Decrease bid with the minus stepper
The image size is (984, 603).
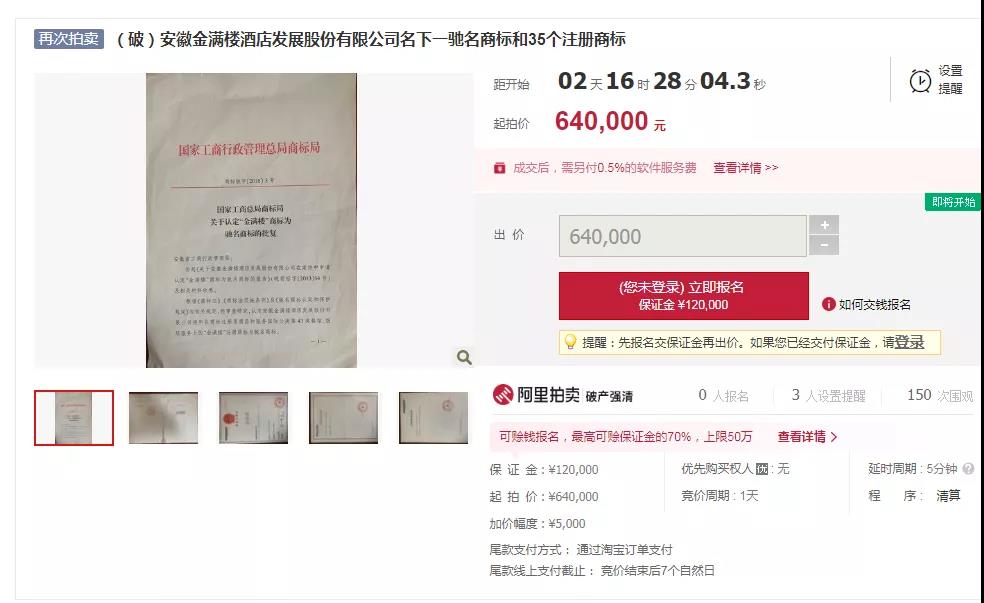pyautogui.click(x=824, y=245)
